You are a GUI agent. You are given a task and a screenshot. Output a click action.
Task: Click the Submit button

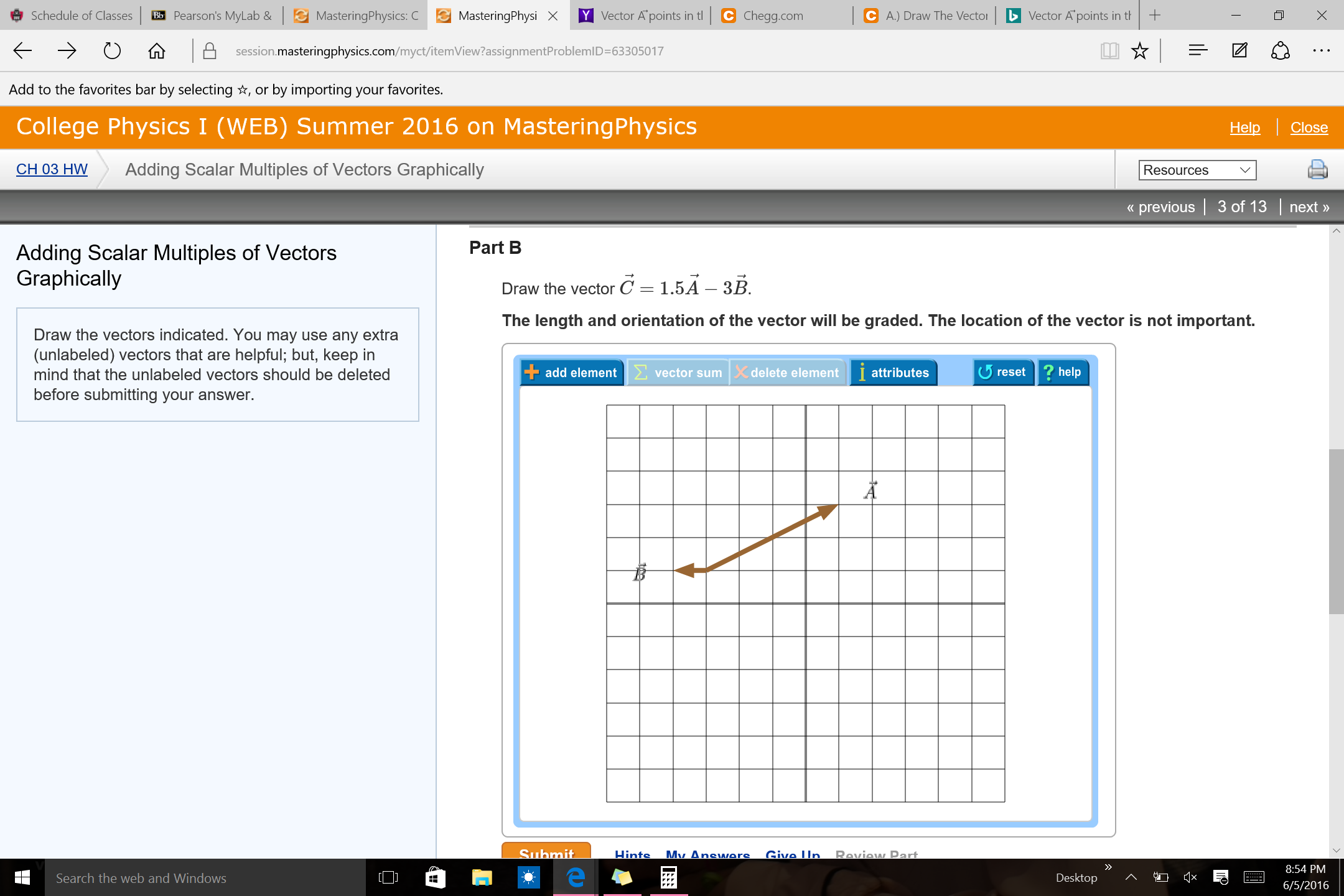[x=546, y=854]
